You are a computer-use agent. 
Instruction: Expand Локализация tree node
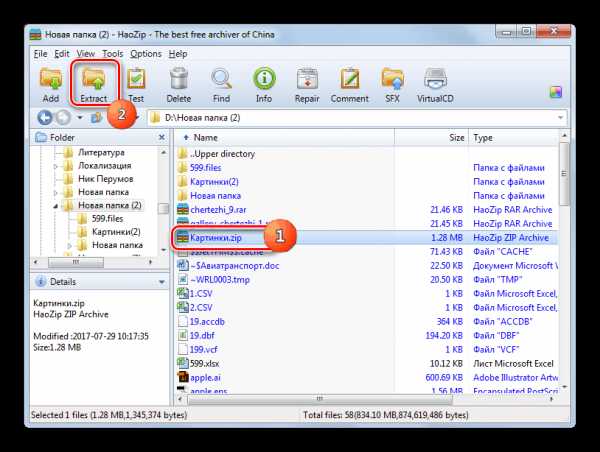(x=55, y=166)
